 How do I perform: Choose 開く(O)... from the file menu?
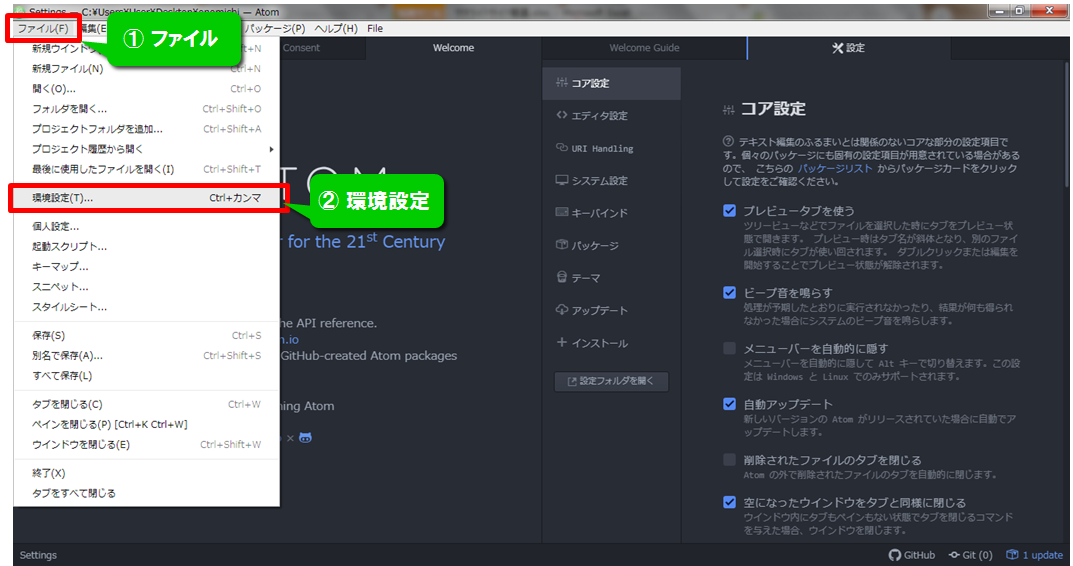146,89
